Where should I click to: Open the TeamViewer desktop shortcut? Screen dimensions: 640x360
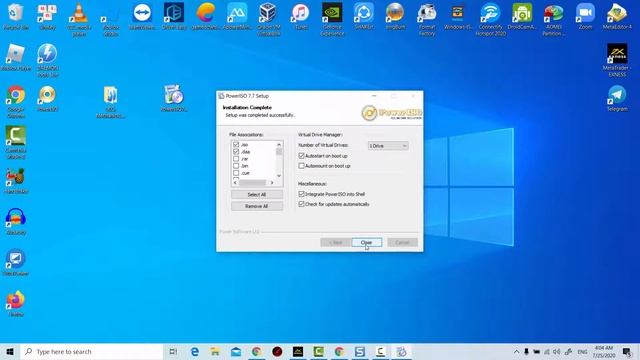tap(142, 16)
